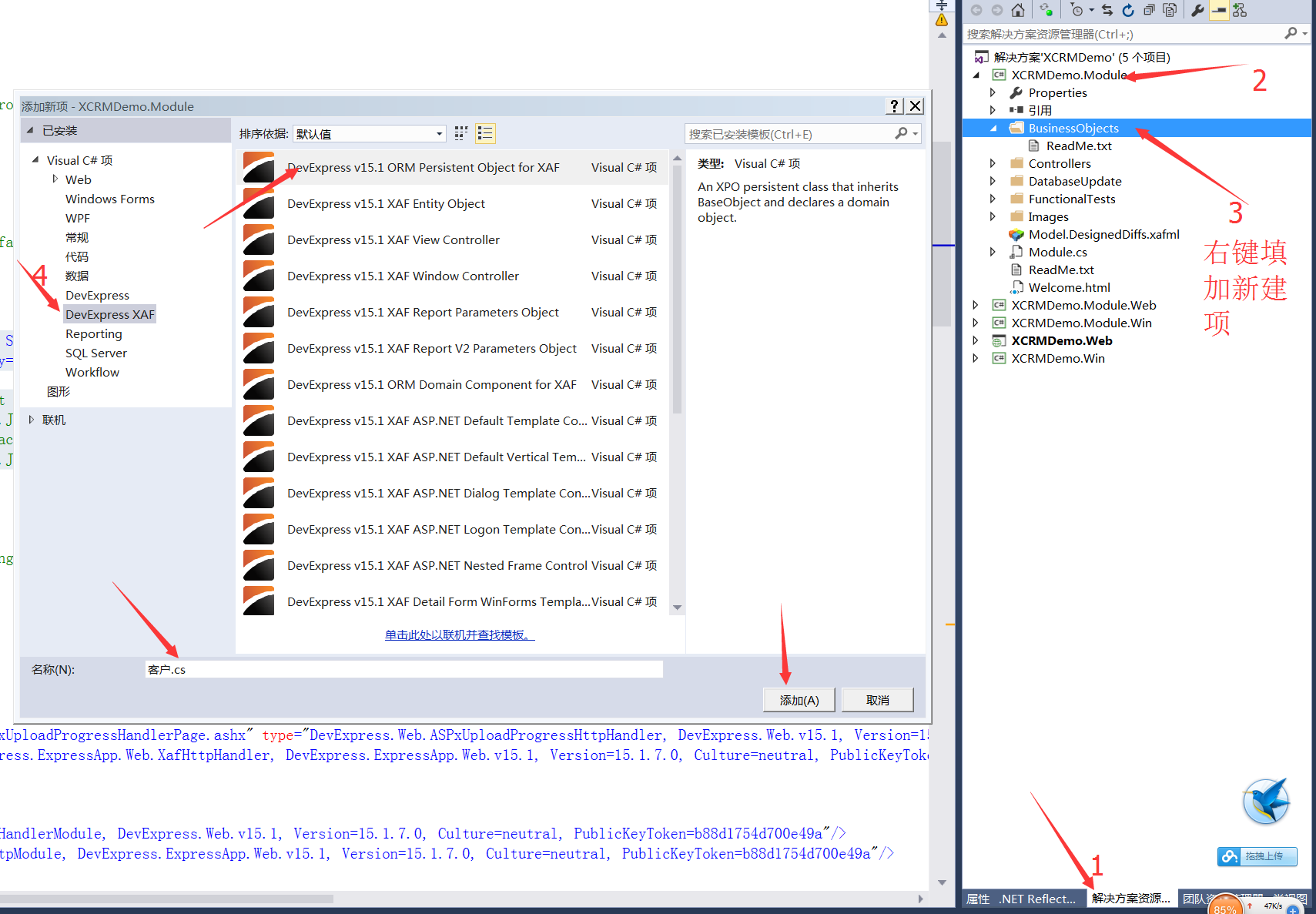The image size is (1316, 914).
Task: Click the Home icon in Solution Explorer toolbar
Action: click(x=1018, y=10)
